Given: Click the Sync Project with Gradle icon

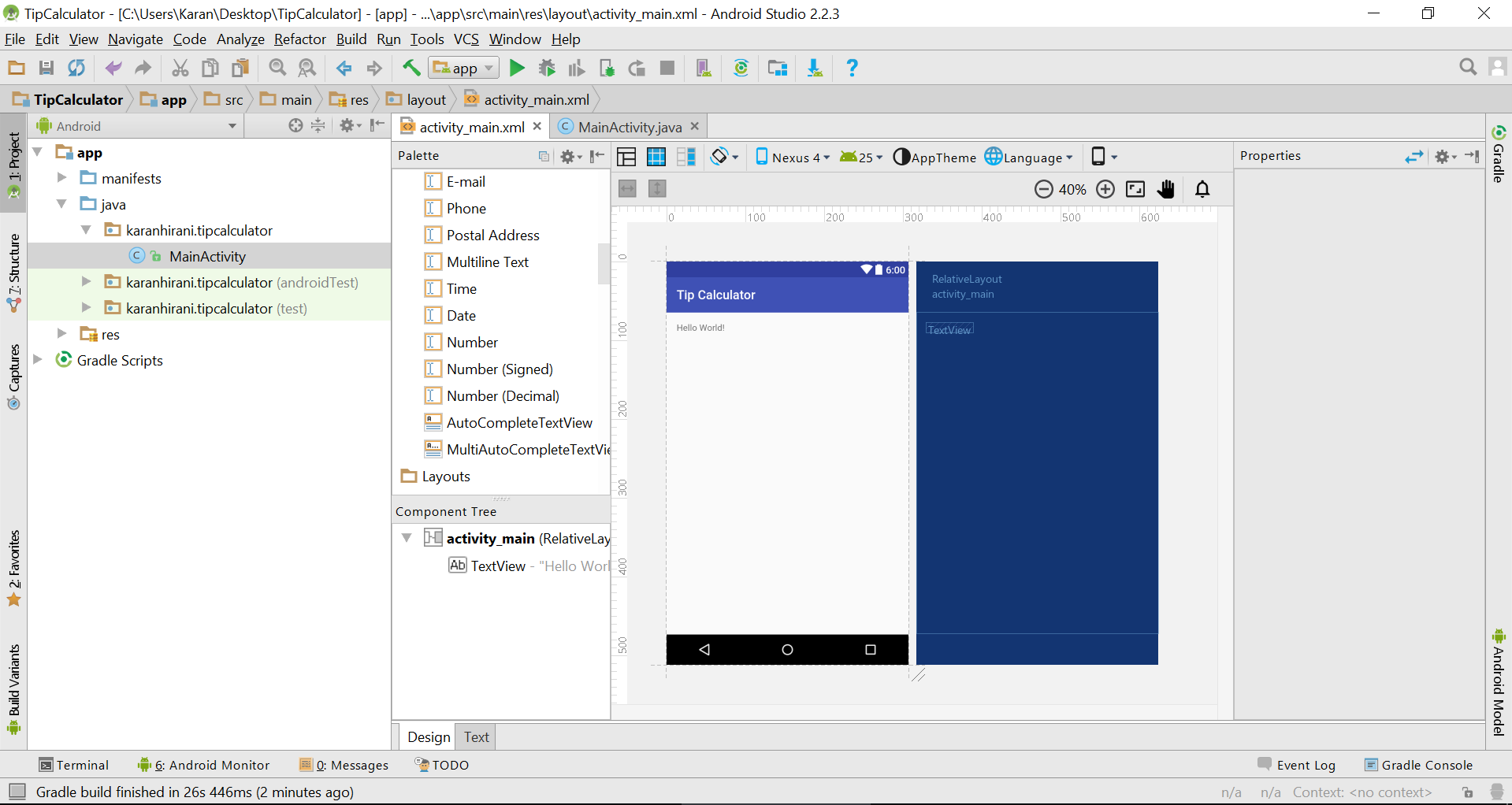Looking at the screenshot, I should click(x=741, y=69).
